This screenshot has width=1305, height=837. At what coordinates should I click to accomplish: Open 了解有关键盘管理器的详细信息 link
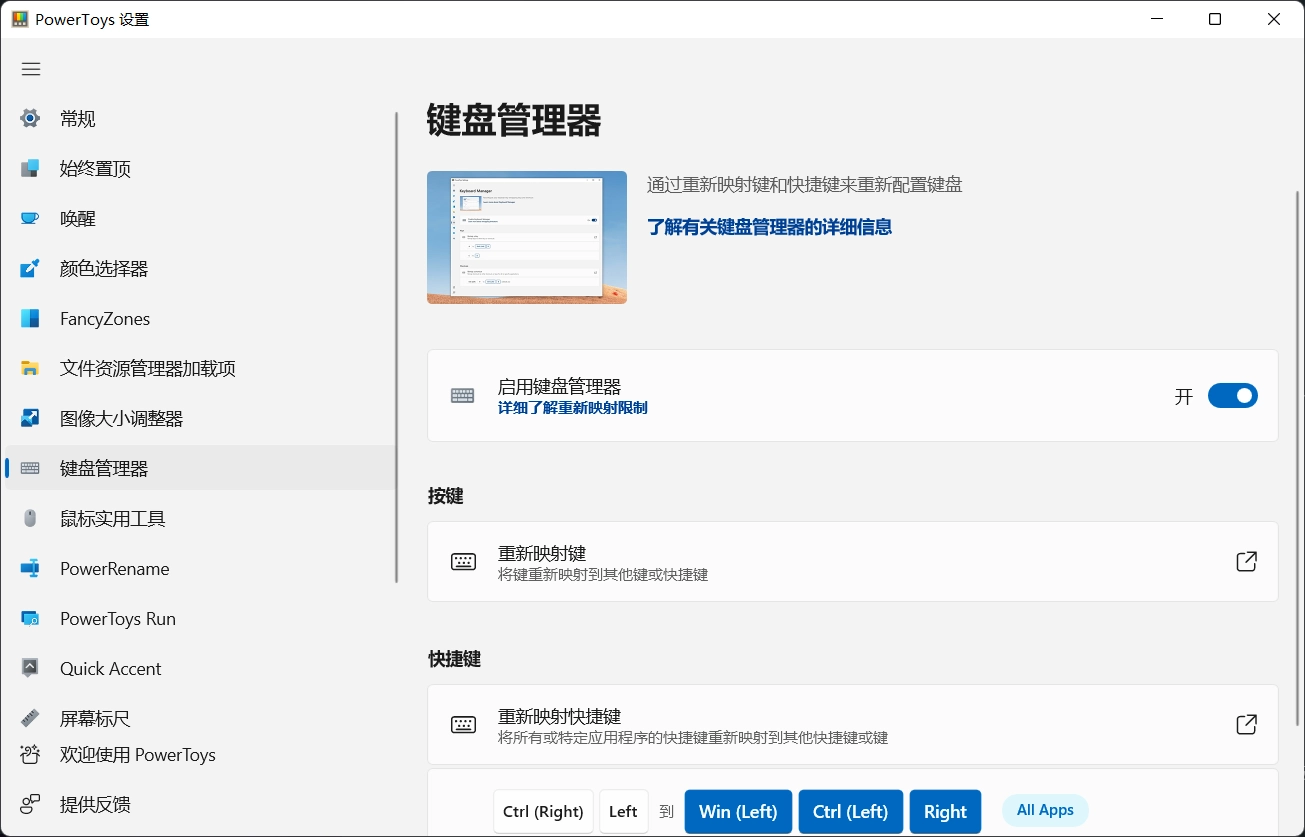tap(769, 227)
